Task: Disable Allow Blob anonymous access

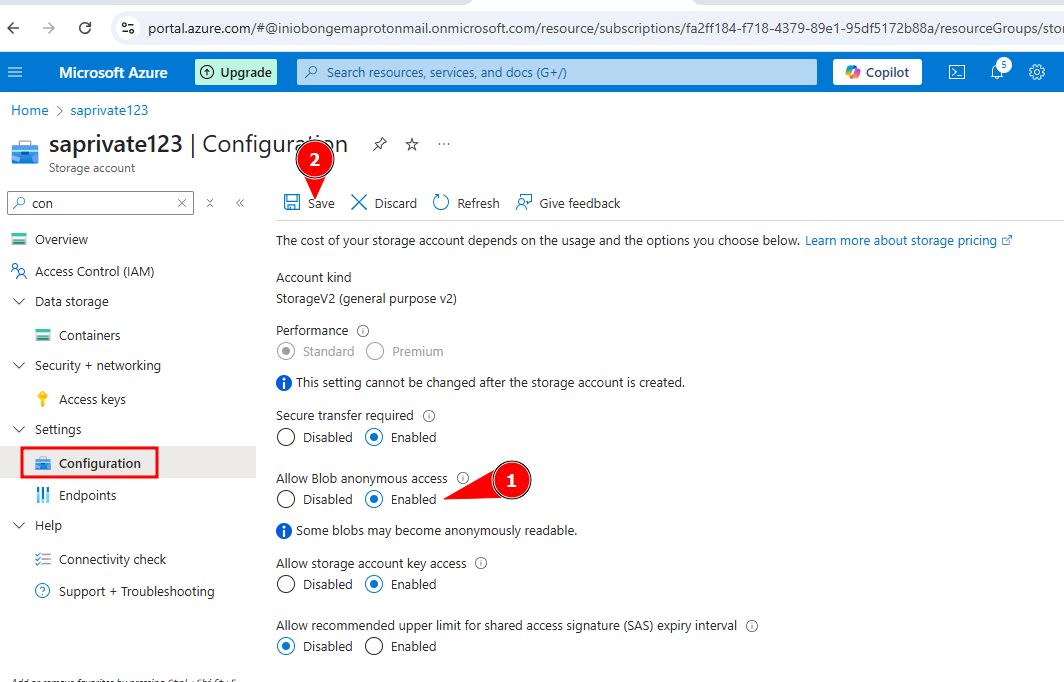Action: [286, 499]
